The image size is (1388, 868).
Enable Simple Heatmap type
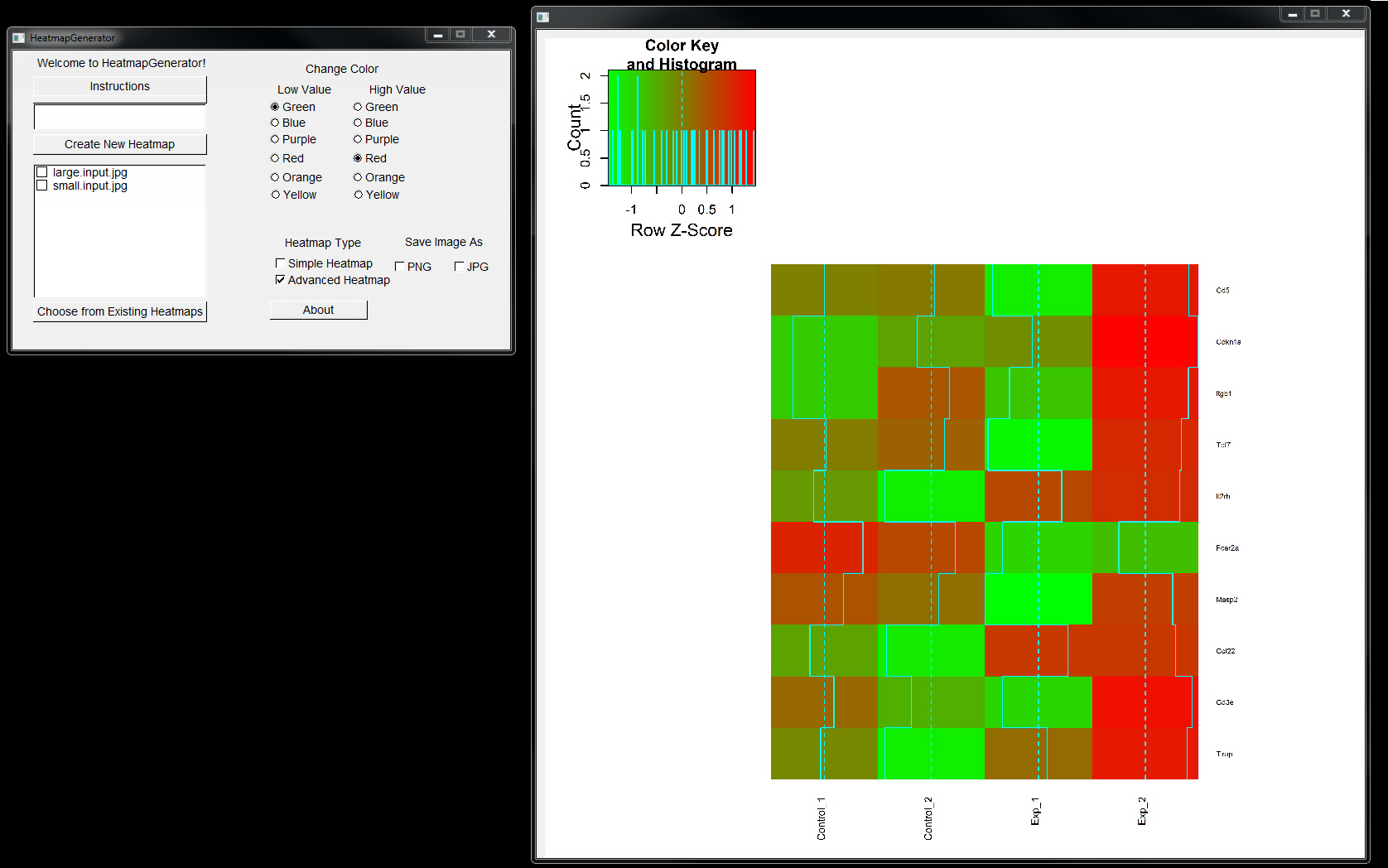280,263
